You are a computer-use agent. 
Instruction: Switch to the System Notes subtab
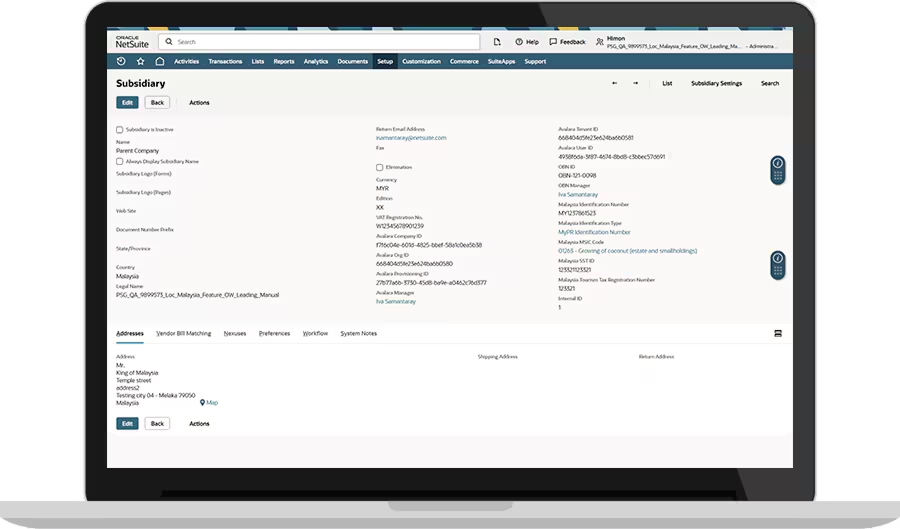(359, 333)
